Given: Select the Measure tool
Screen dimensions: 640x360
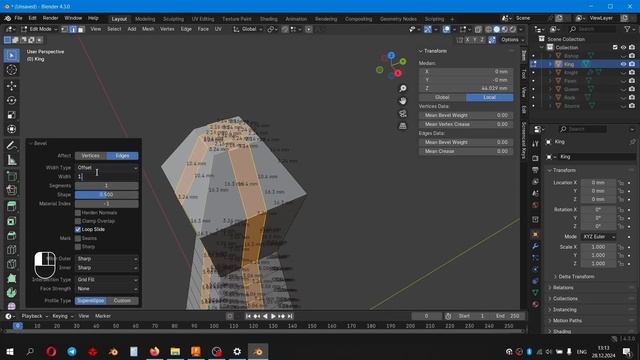Looking at the screenshot, I should click(x=11, y=160).
